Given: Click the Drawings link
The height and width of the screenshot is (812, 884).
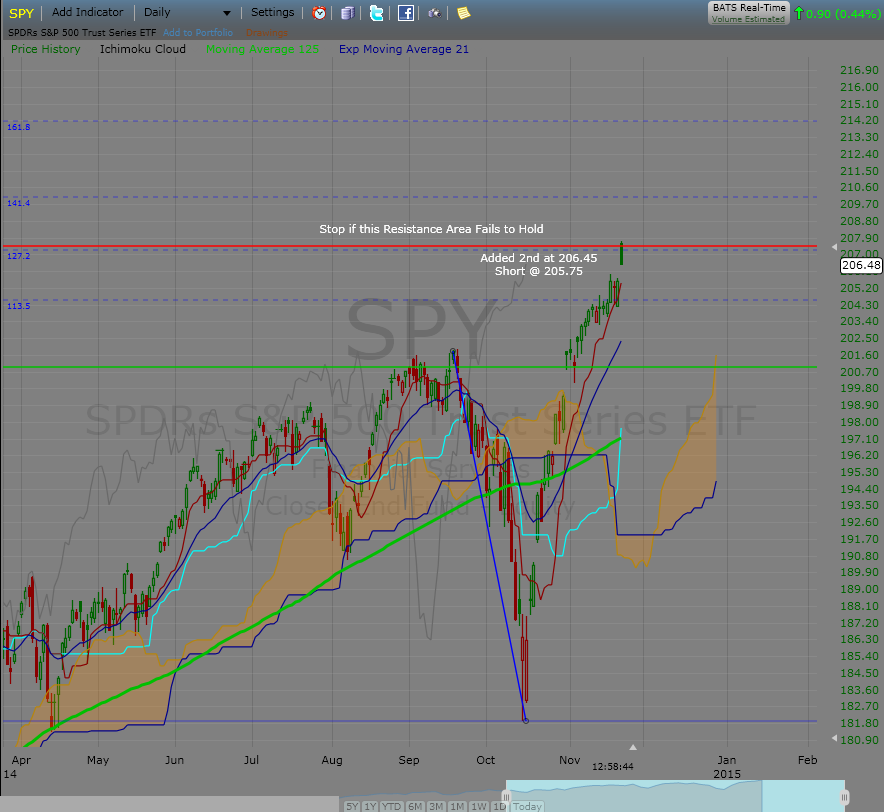Looking at the screenshot, I should point(267,33).
